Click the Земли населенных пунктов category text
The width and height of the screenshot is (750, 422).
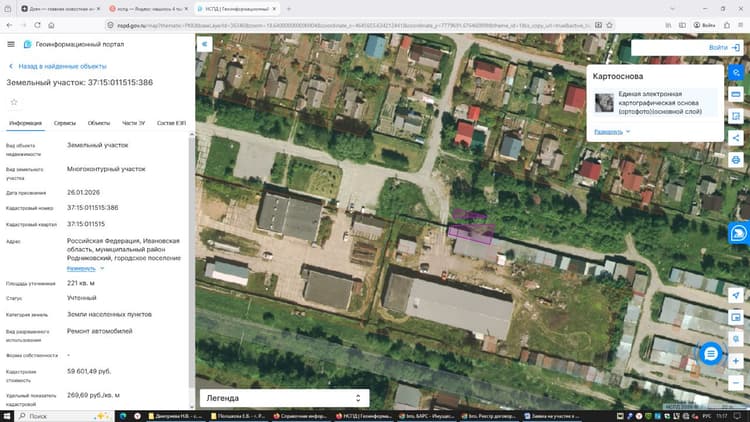tap(109, 314)
